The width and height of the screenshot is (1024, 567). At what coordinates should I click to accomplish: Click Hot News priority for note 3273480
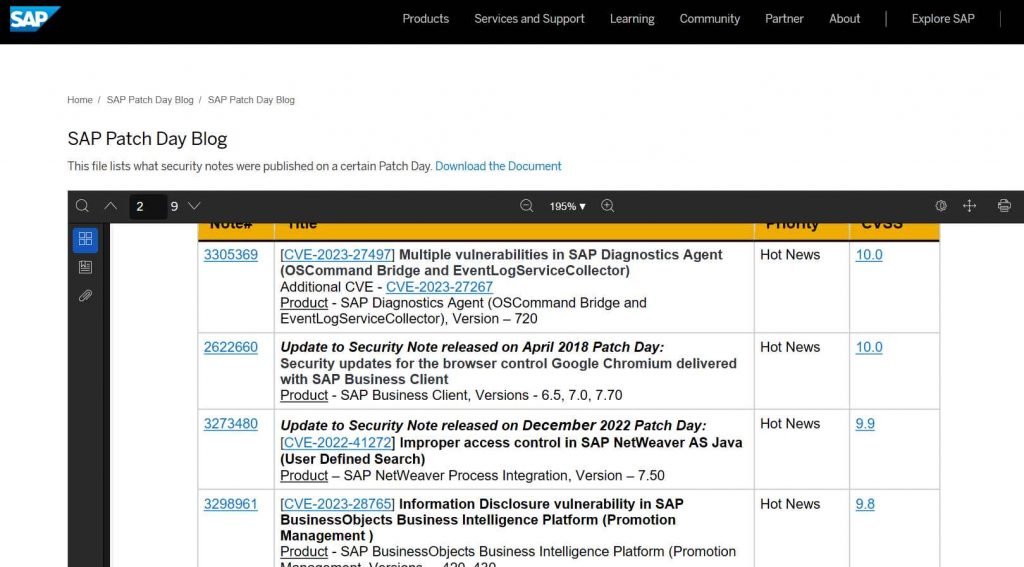(x=790, y=424)
